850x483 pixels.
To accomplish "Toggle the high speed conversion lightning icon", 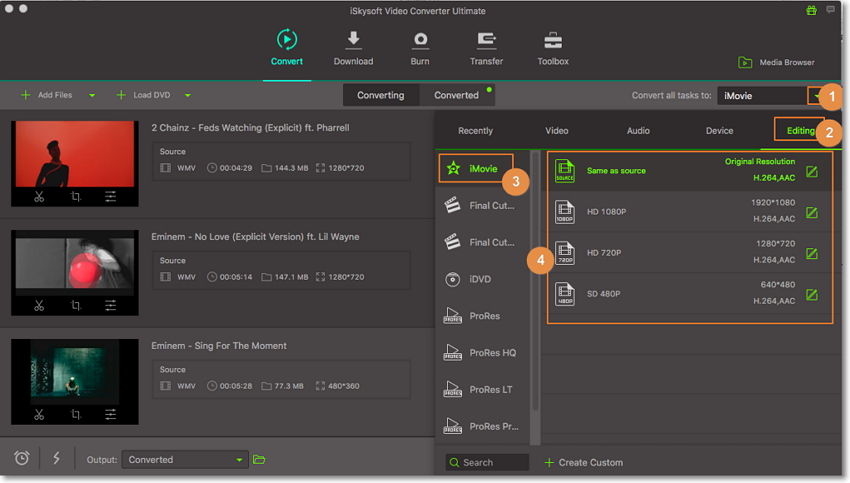I will pyautogui.click(x=56, y=459).
